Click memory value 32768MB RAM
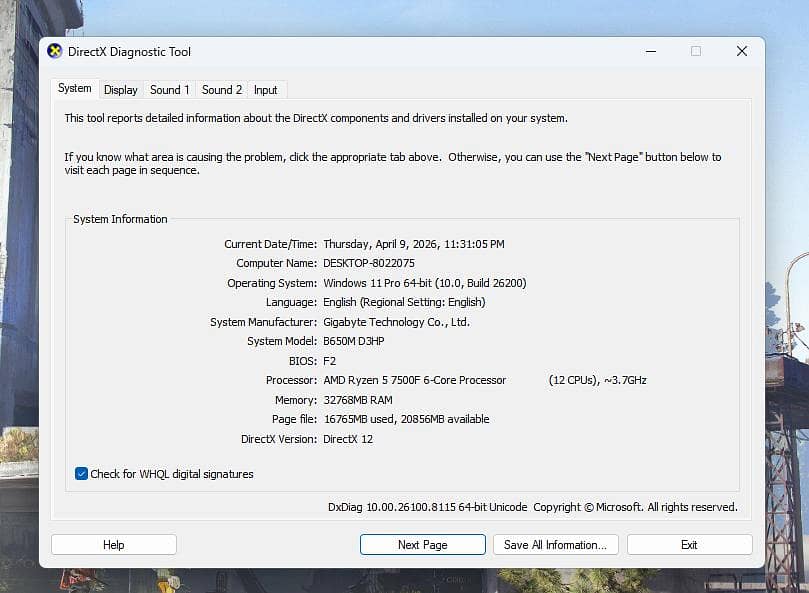This screenshot has width=809, height=593. [358, 400]
